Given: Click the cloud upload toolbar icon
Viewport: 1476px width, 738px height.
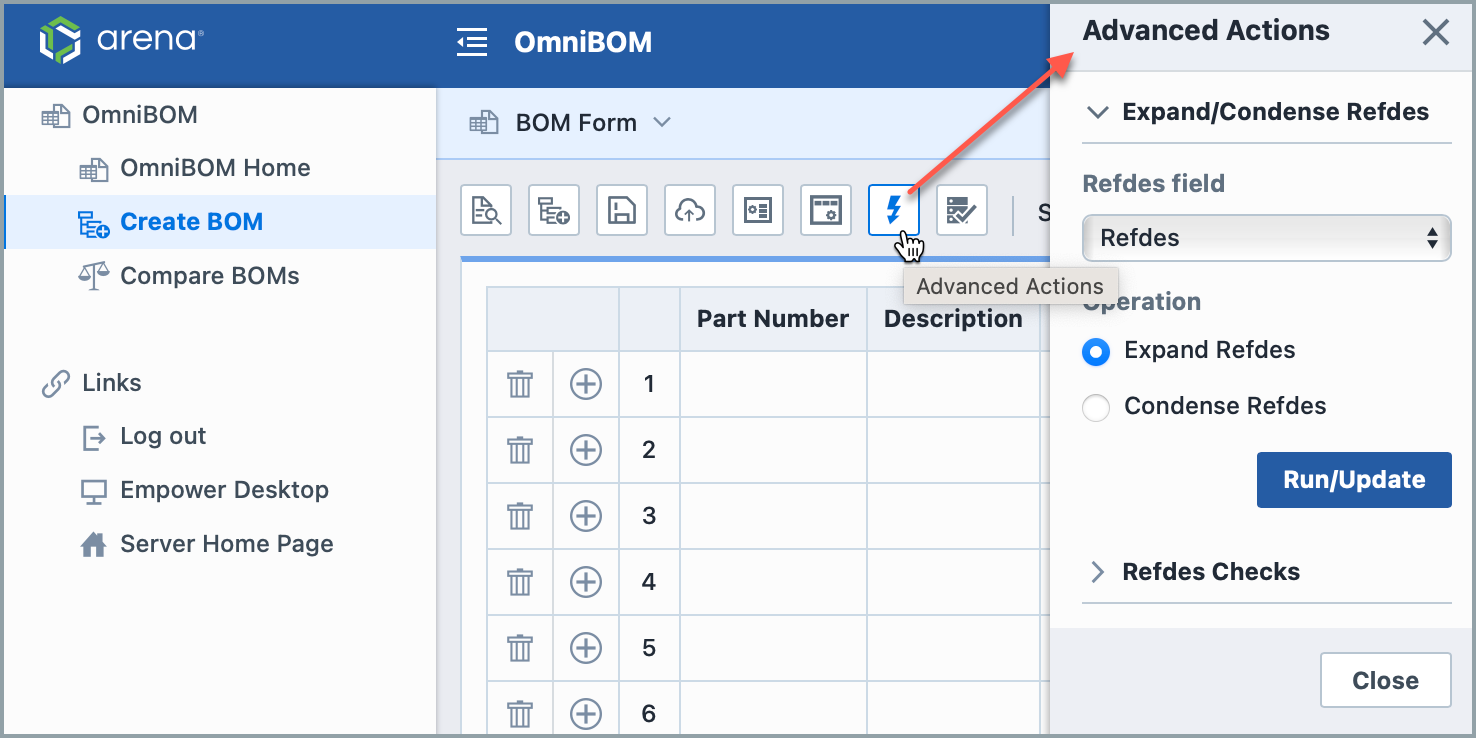Looking at the screenshot, I should point(690,210).
